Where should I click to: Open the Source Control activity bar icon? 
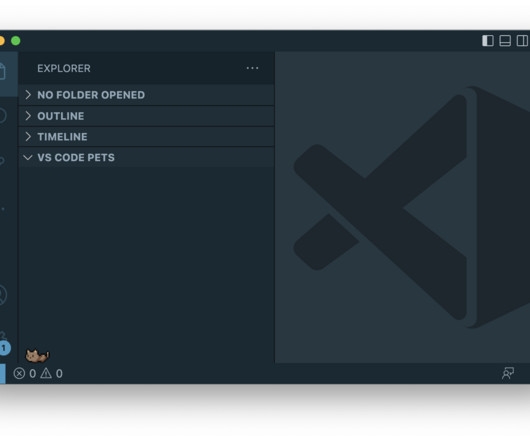[2, 161]
